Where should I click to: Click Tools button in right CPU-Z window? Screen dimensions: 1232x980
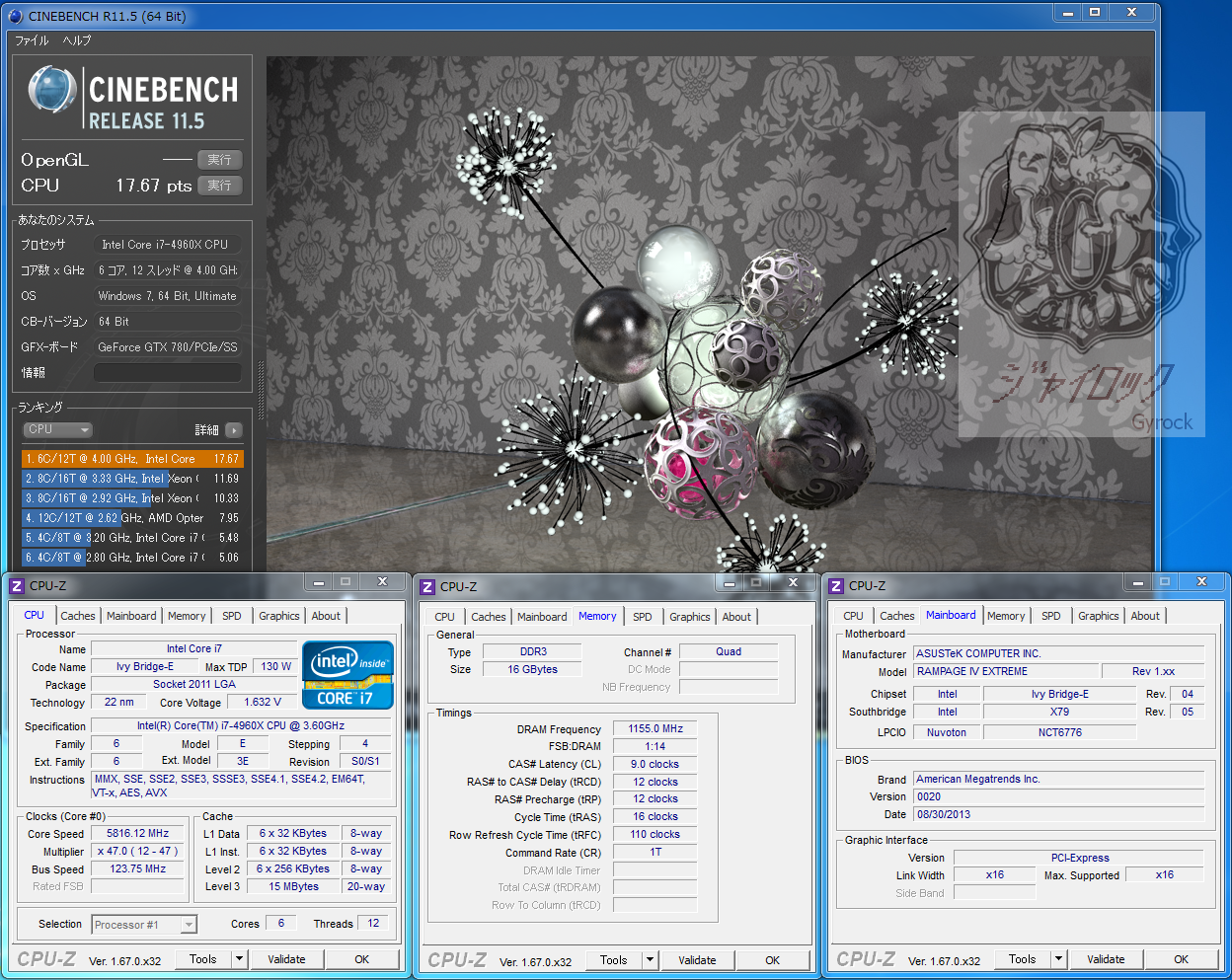[1023, 959]
